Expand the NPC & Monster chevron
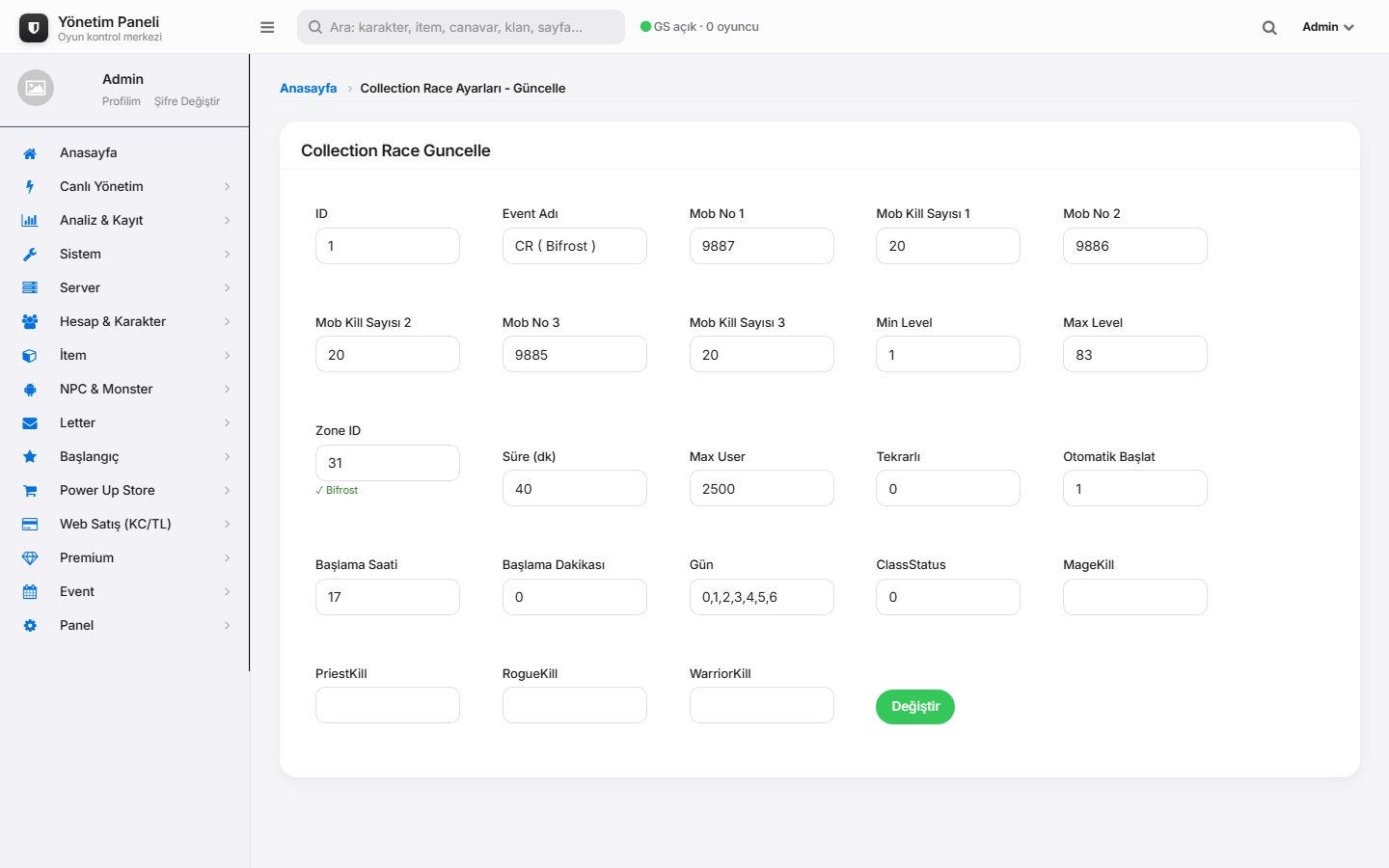 coord(228,390)
